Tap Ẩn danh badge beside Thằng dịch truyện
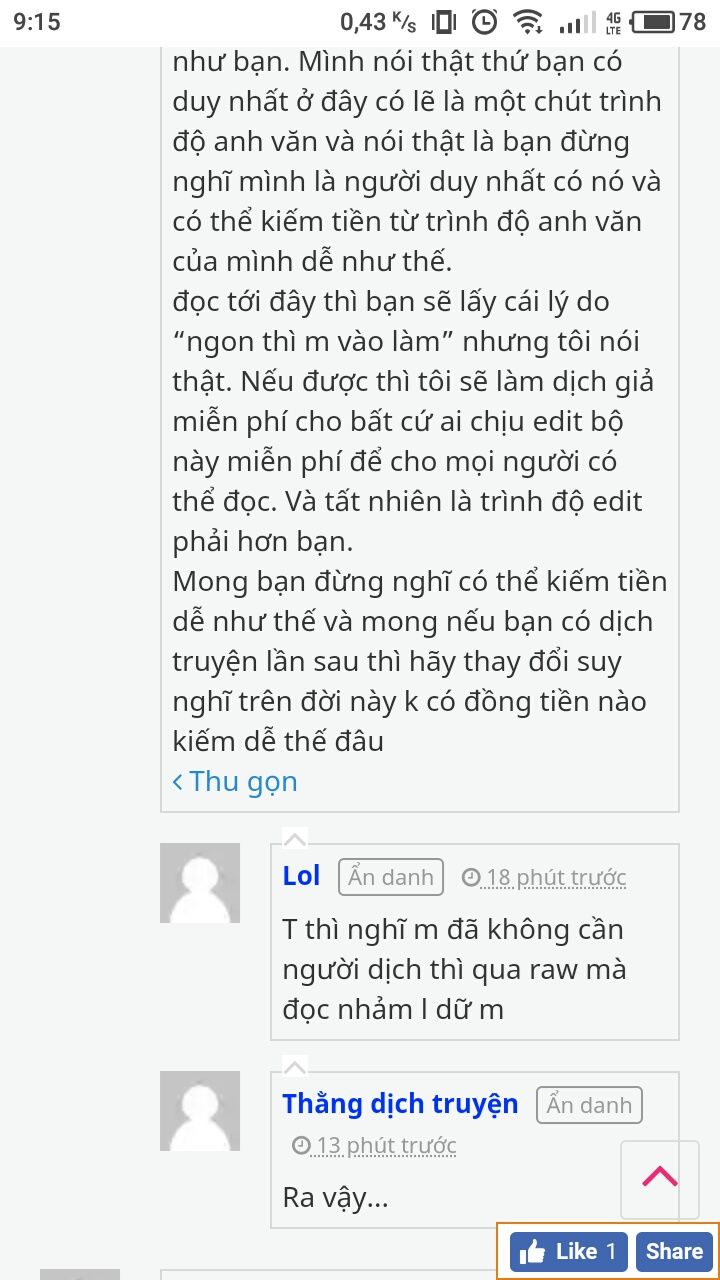 click(589, 1105)
